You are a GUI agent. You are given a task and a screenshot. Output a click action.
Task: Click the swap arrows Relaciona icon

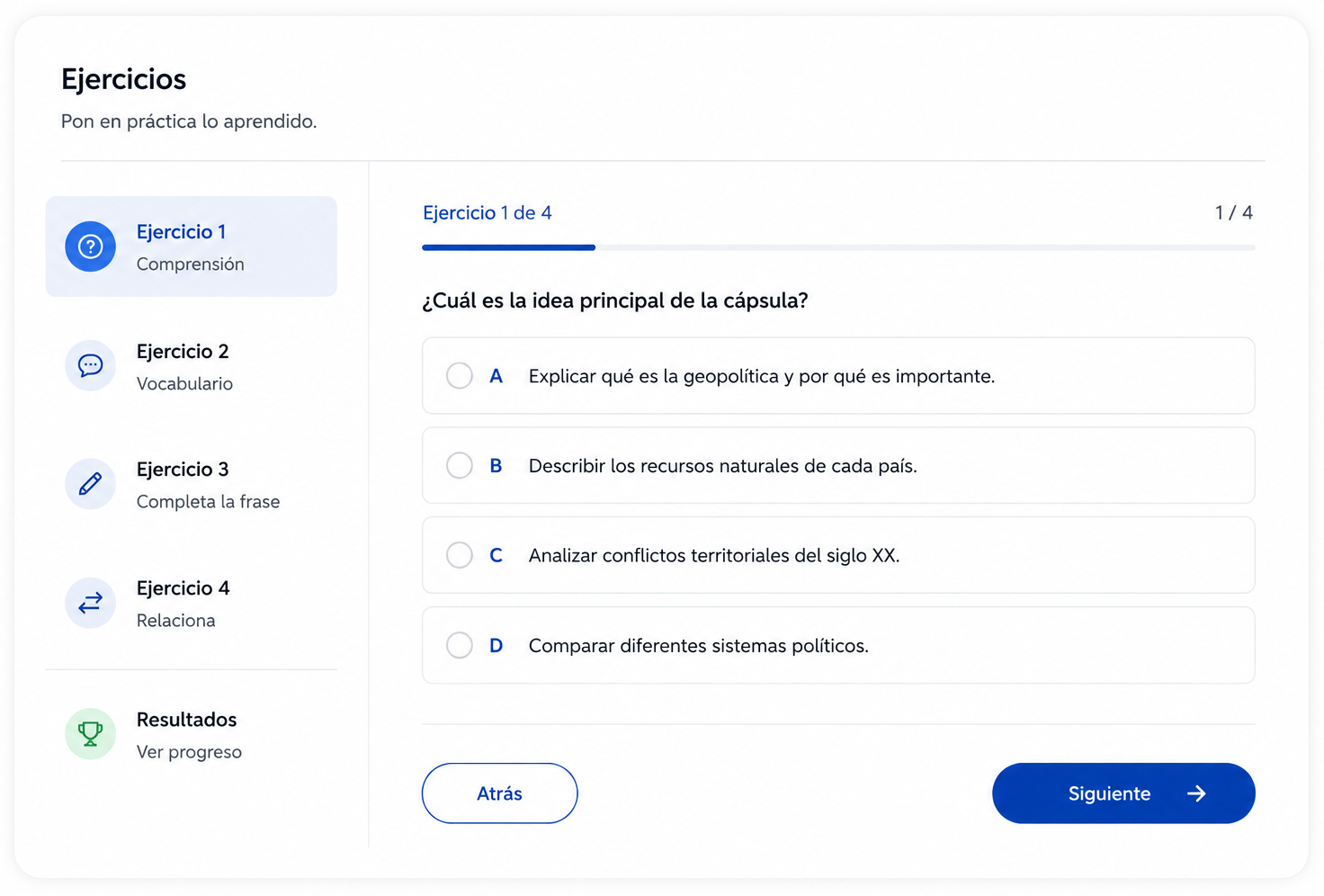[91, 603]
